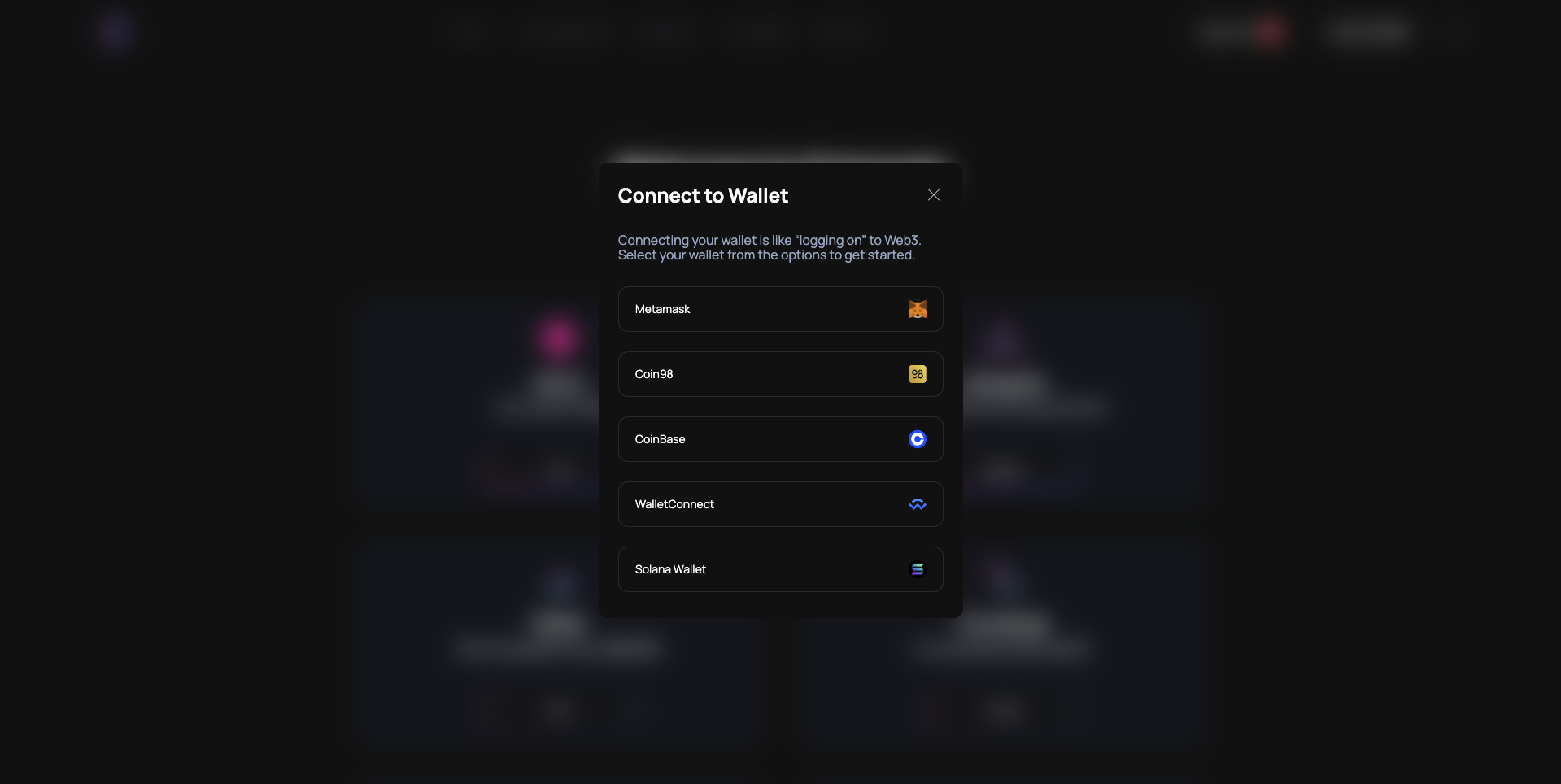Screen dimensions: 1561x784
Task: Click the WalletConnect wave icon
Action: (917, 504)
